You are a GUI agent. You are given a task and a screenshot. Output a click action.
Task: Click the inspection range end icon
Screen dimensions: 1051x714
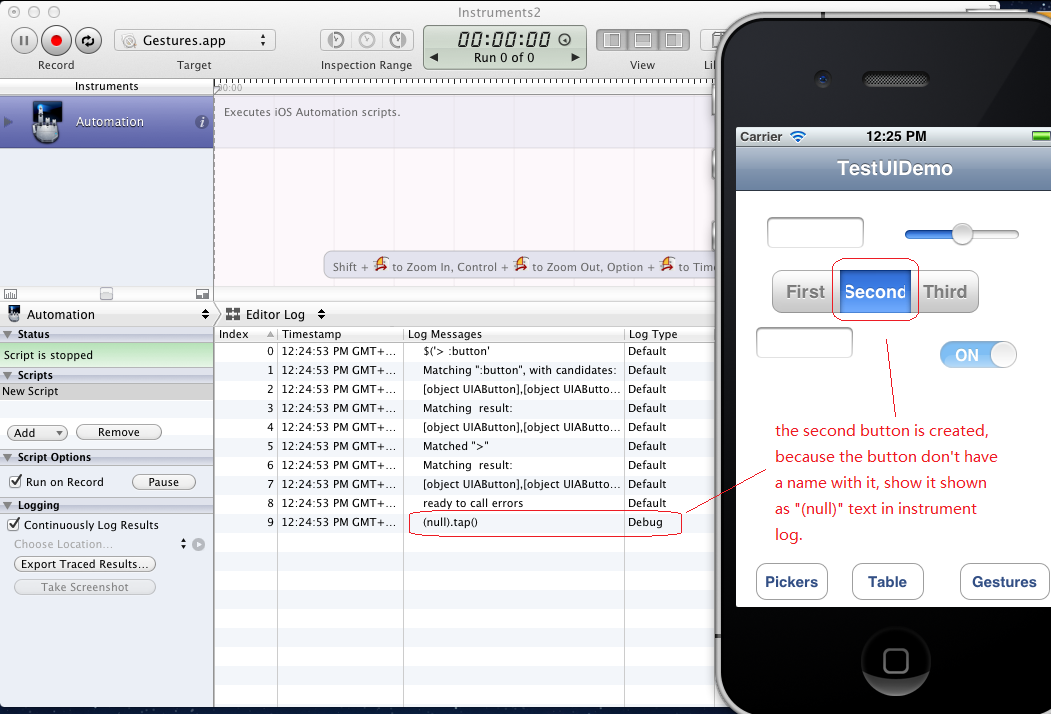(x=397, y=40)
